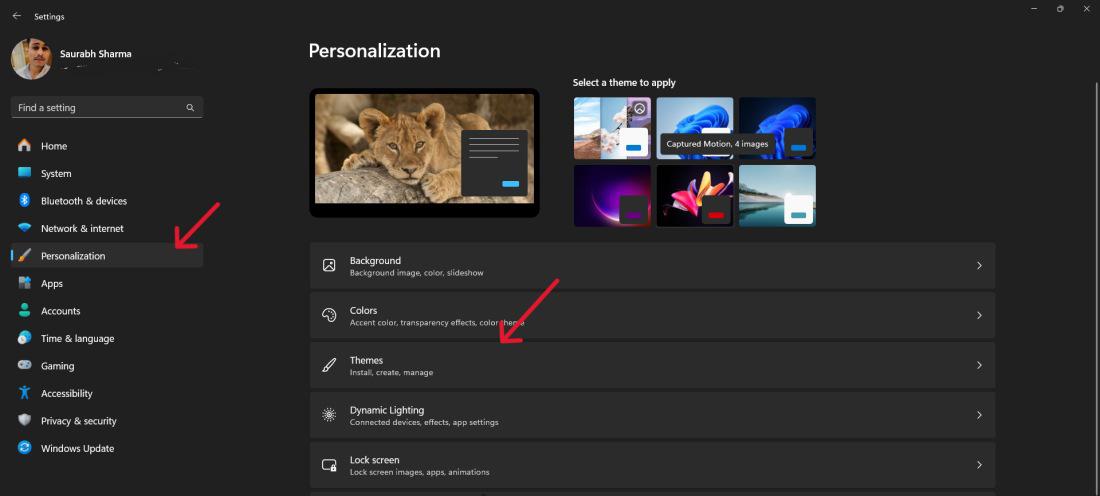Click the Accessibility figure icon

(25, 393)
